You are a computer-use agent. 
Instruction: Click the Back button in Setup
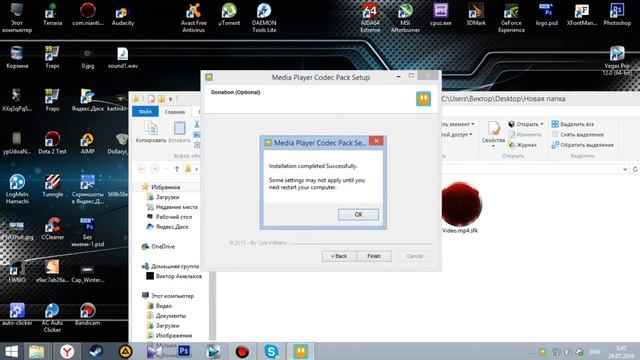point(339,256)
